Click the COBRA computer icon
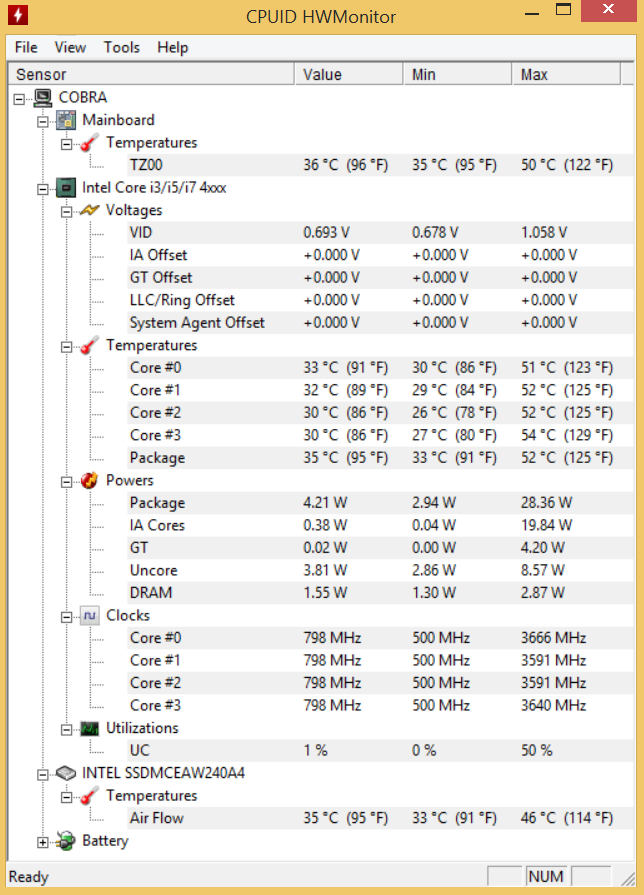This screenshot has height=895, width=644. [x=43, y=98]
